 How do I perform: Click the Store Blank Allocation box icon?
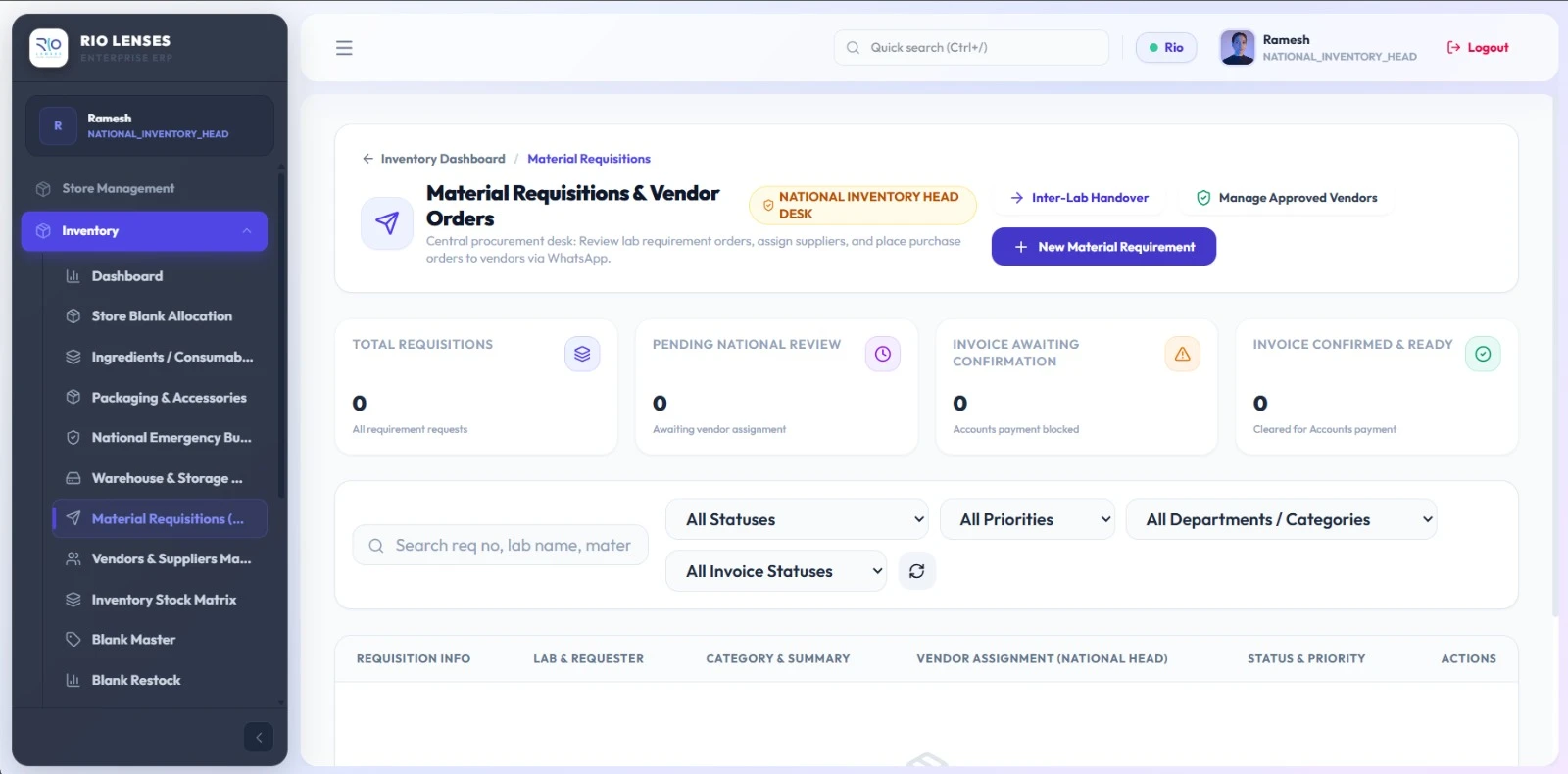(x=73, y=316)
